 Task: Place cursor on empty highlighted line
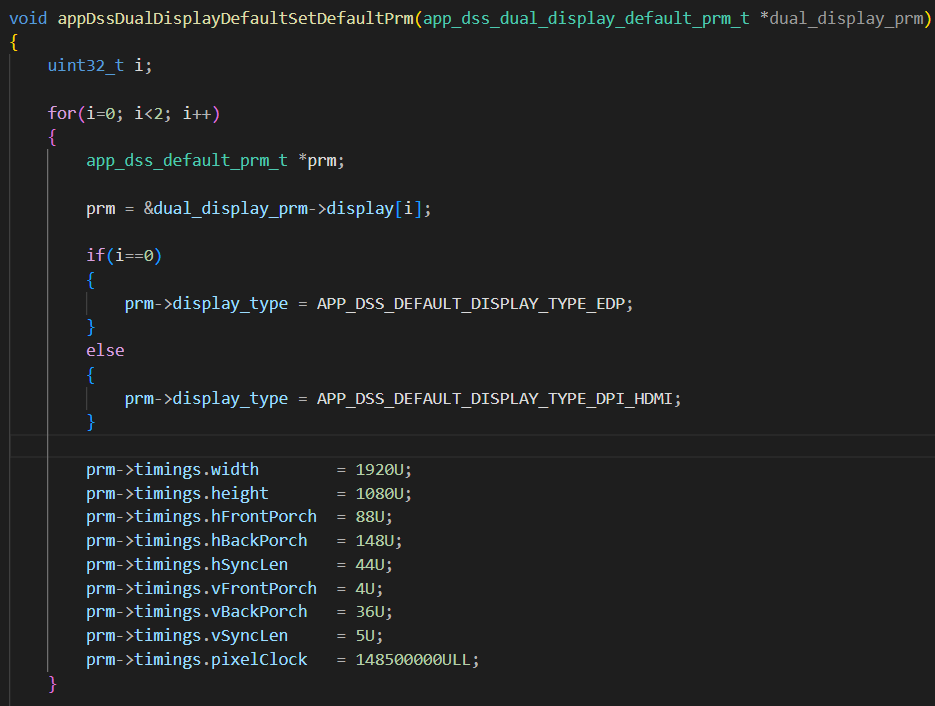(472, 446)
